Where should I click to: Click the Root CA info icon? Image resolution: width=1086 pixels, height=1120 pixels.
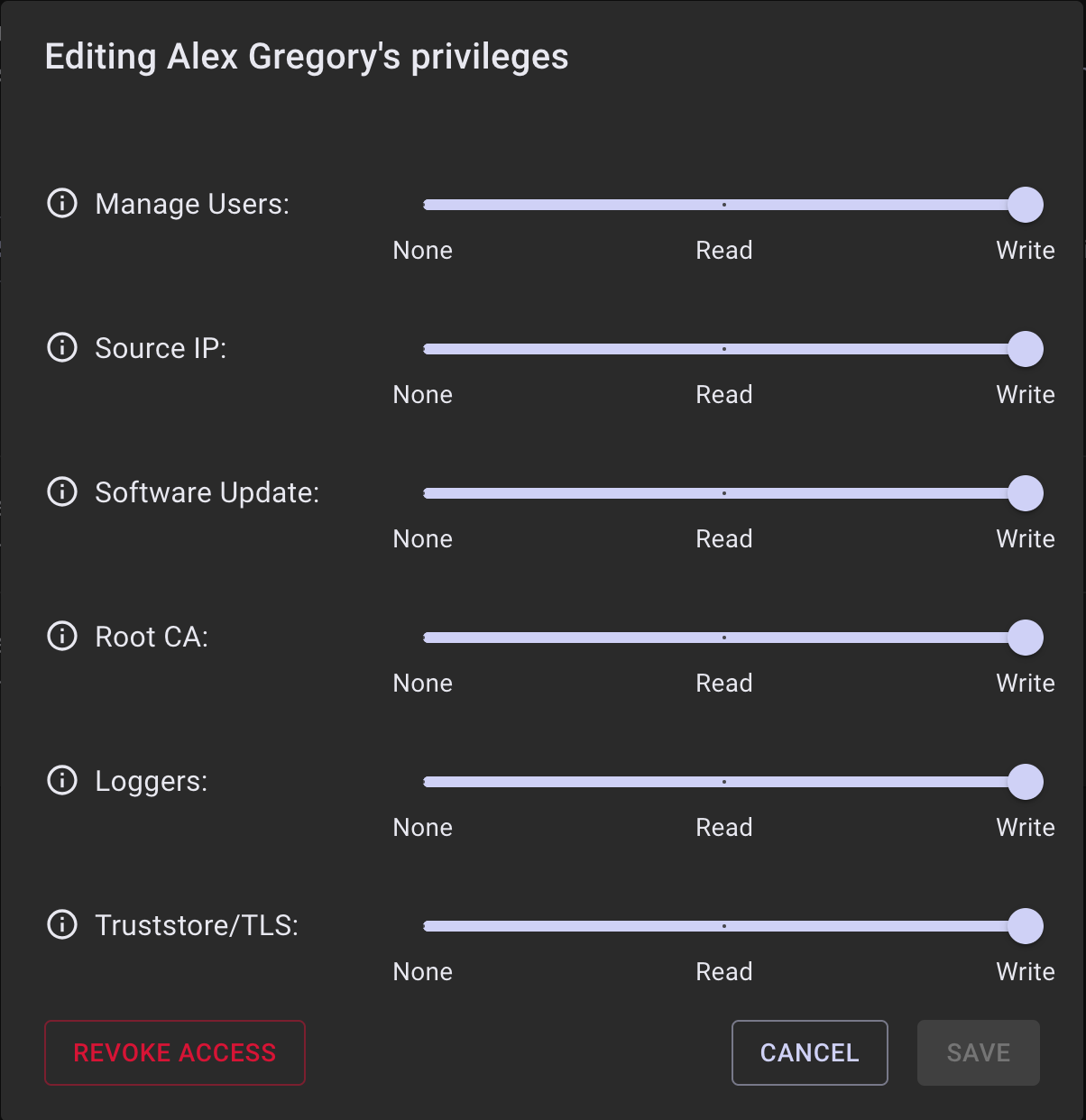tap(62, 636)
